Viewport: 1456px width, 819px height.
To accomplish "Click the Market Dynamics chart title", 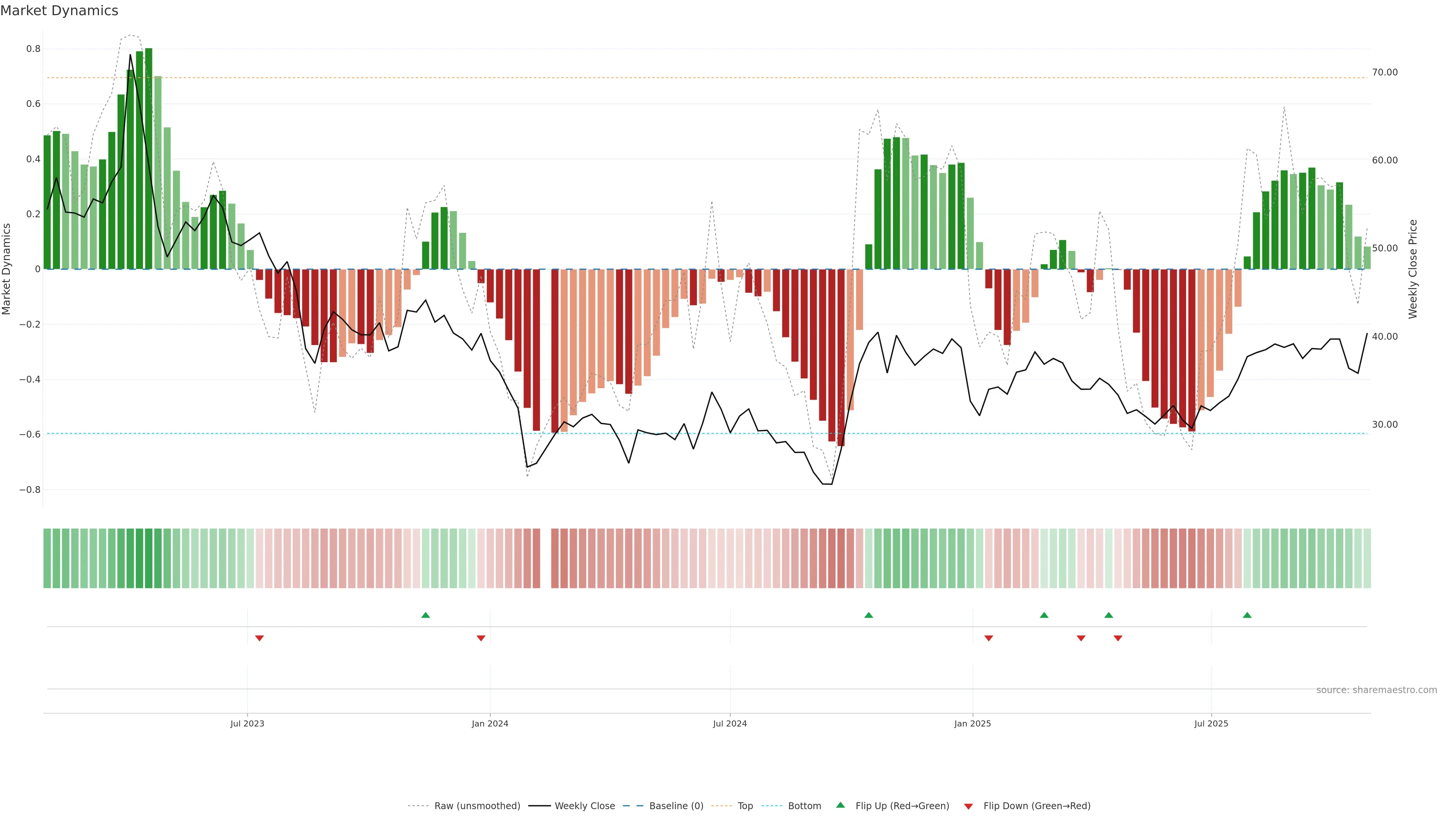I will (60, 11).
